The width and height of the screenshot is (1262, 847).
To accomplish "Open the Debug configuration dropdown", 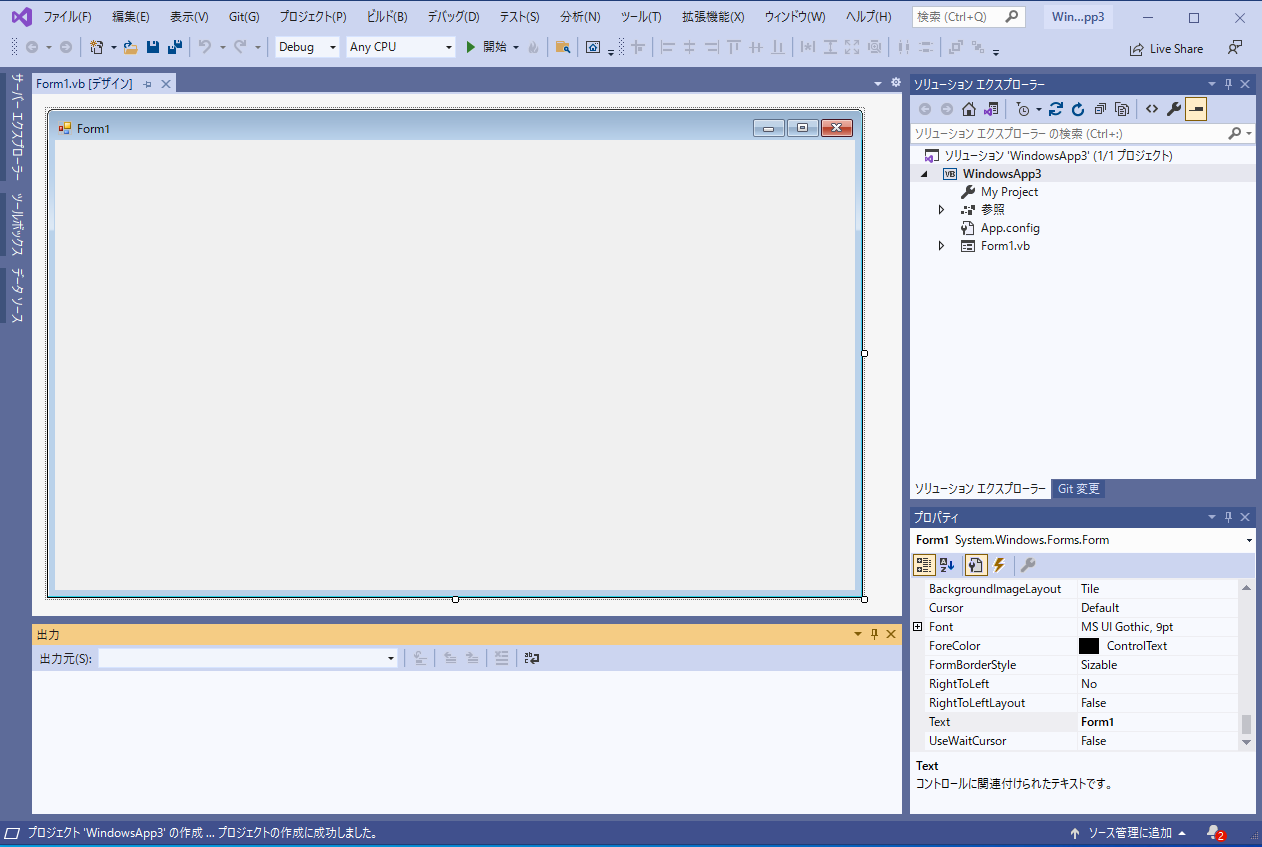I will (x=307, y=47).
